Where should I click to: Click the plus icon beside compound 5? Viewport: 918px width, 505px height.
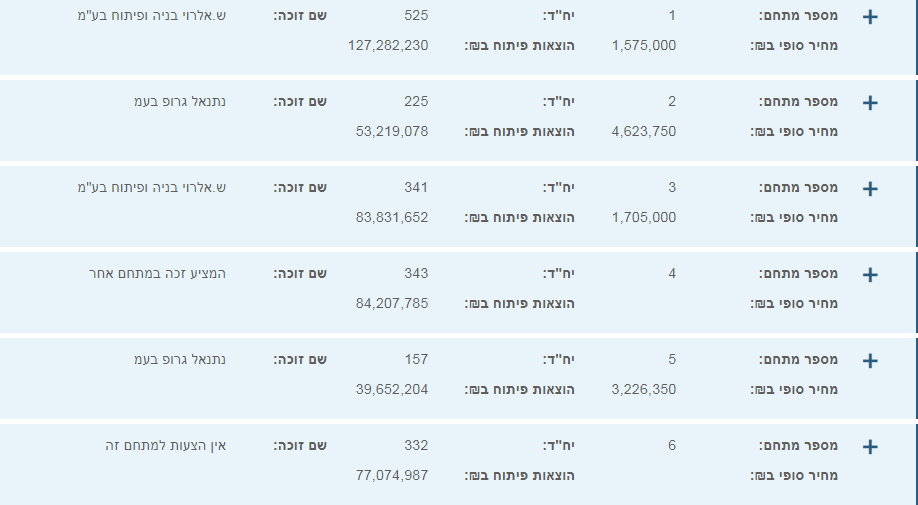(x=870, y=361)
